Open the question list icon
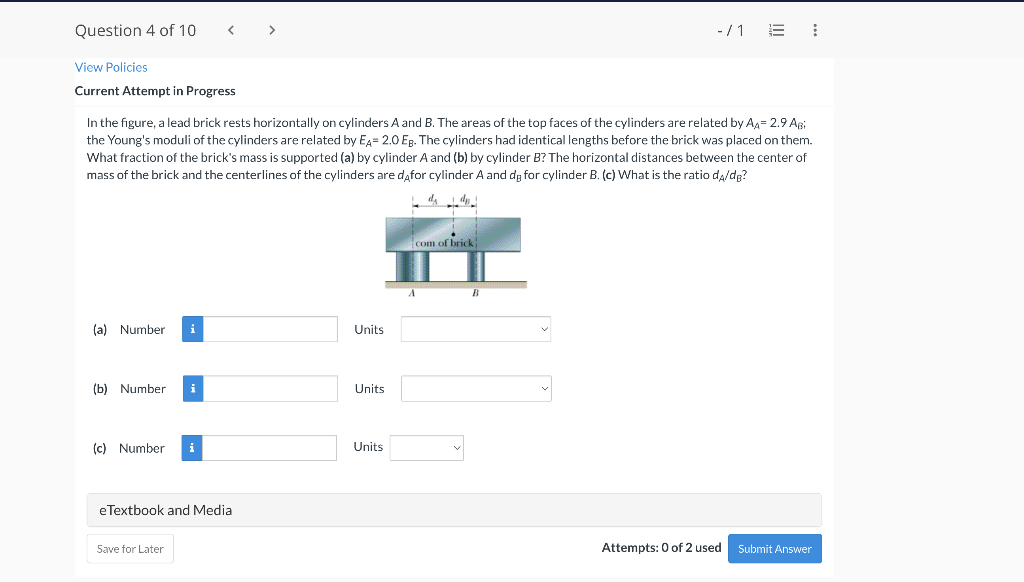 [x=776, y=30]
